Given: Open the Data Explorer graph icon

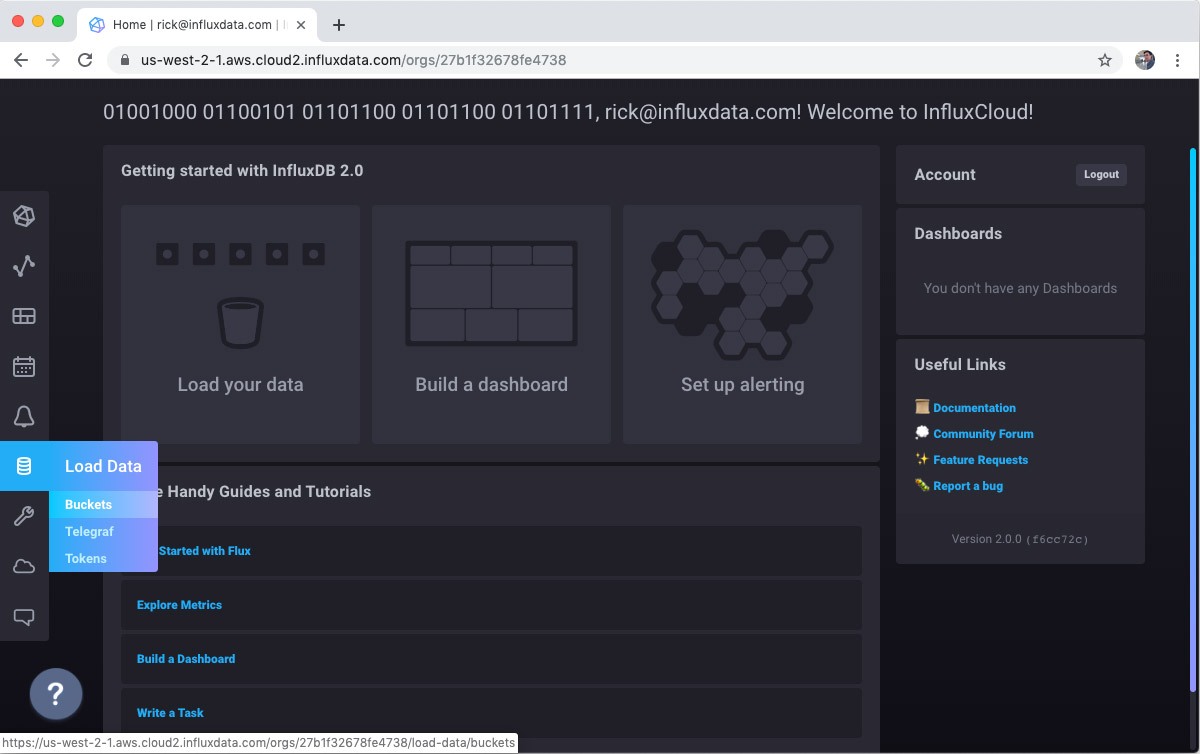Looking at the screenshot, I should pos(25,266).
